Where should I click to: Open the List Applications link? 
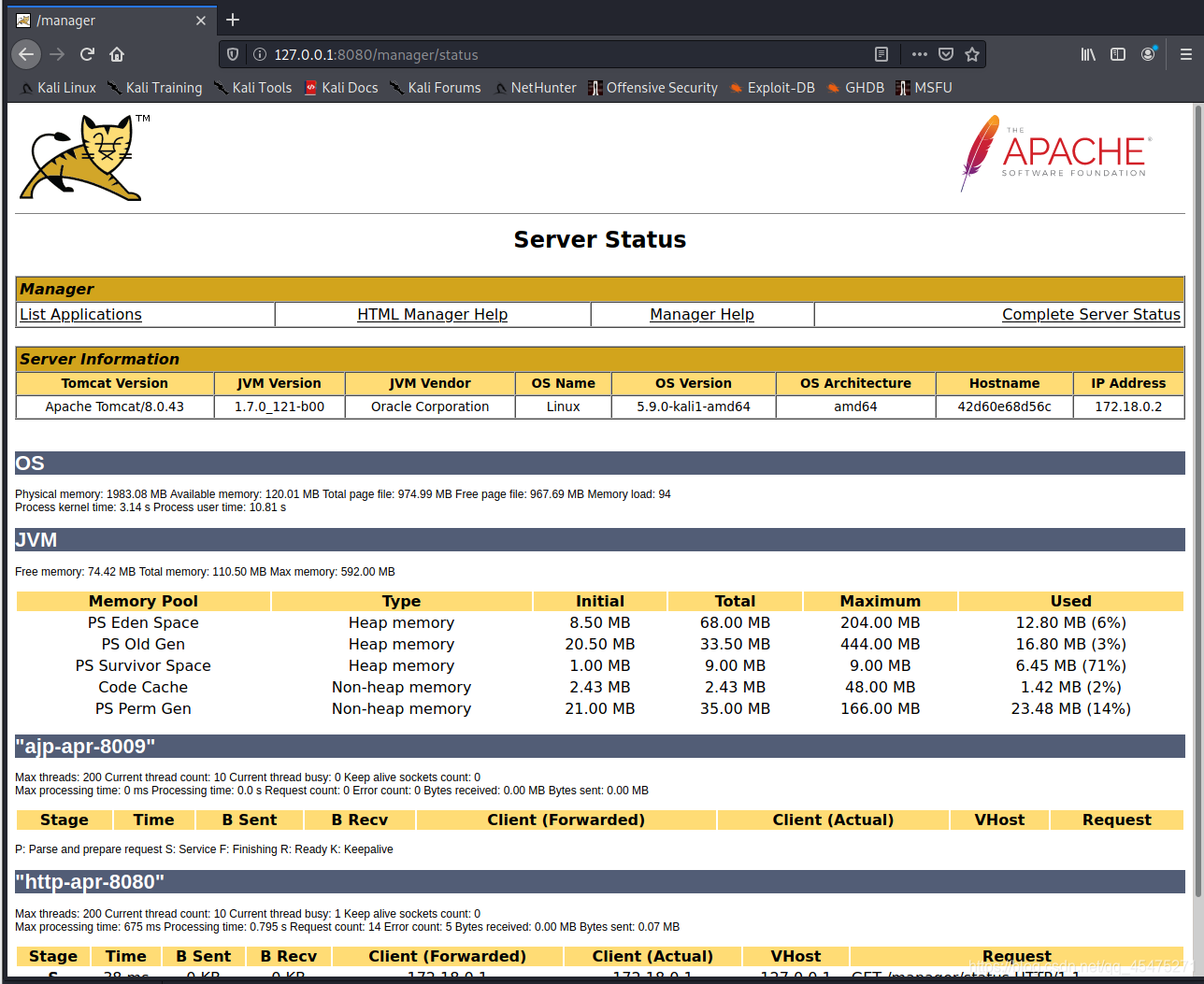click(x=80, y=315)
